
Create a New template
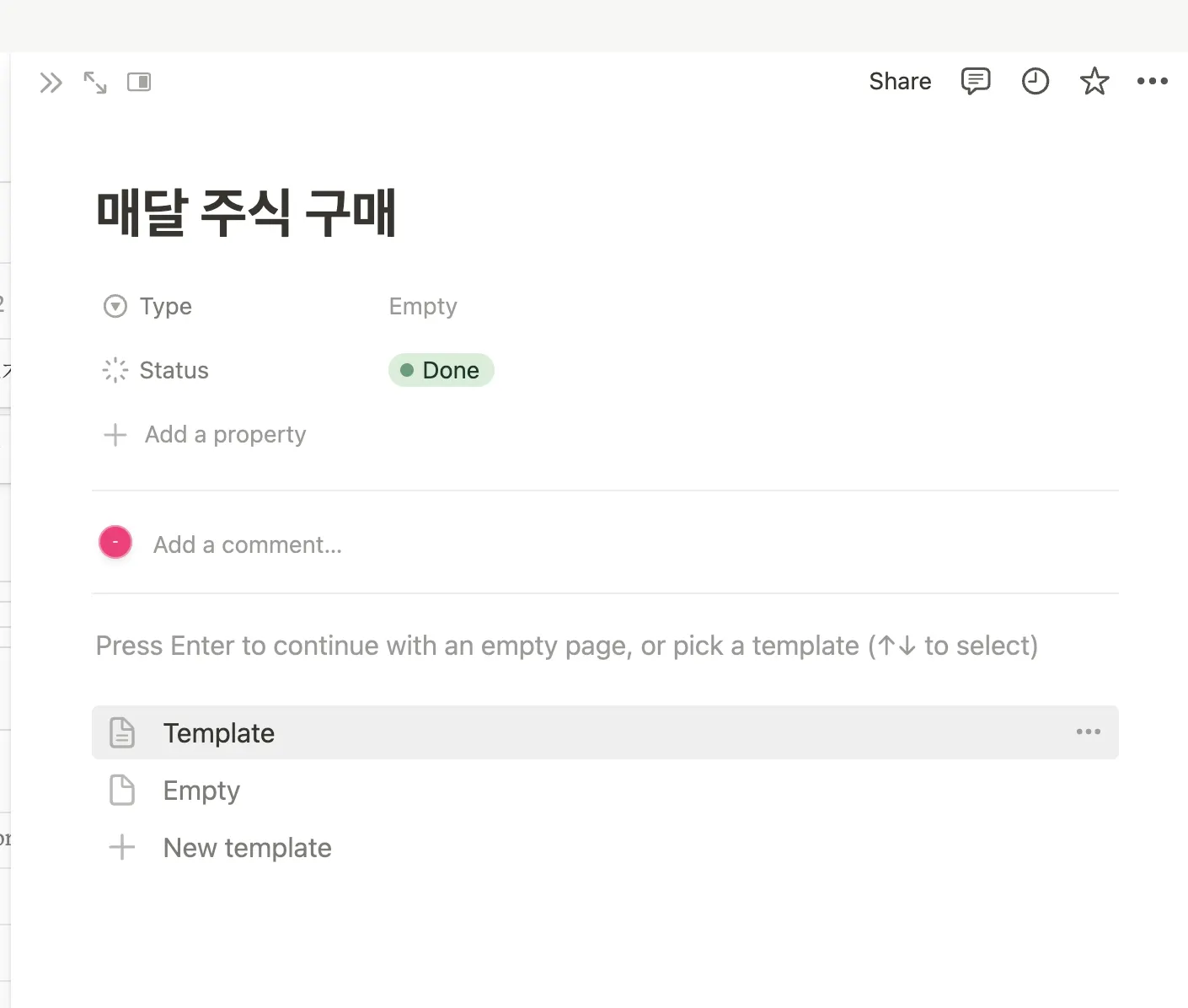coord(247,848)
